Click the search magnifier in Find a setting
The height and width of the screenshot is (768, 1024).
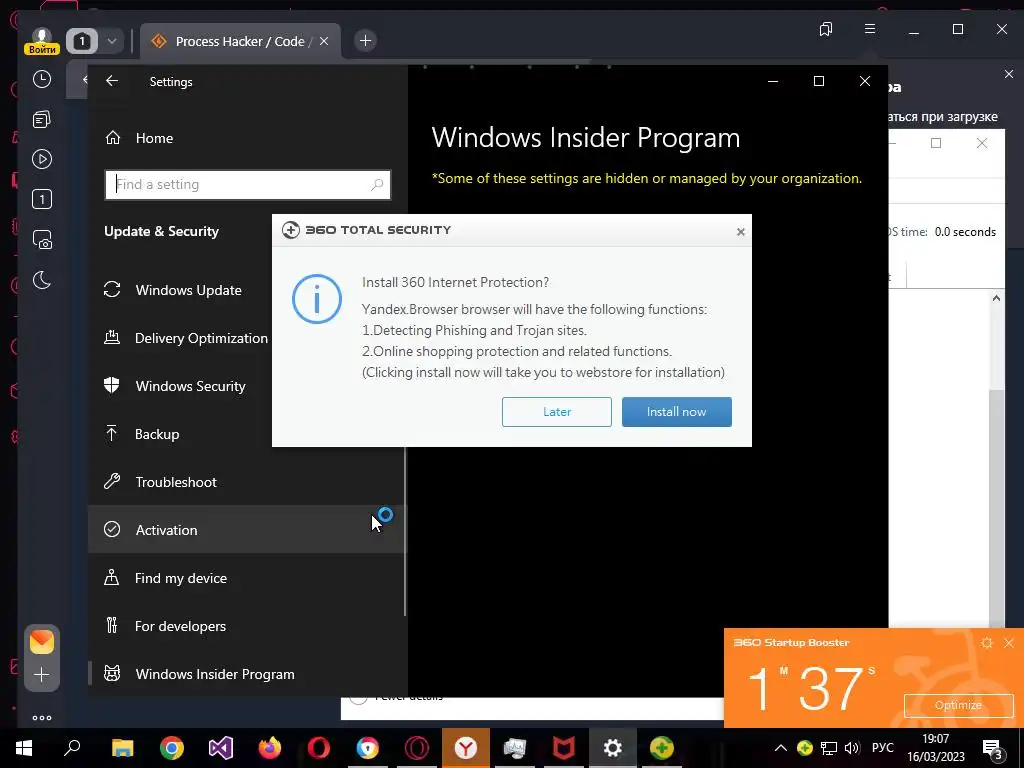(377, 185)
